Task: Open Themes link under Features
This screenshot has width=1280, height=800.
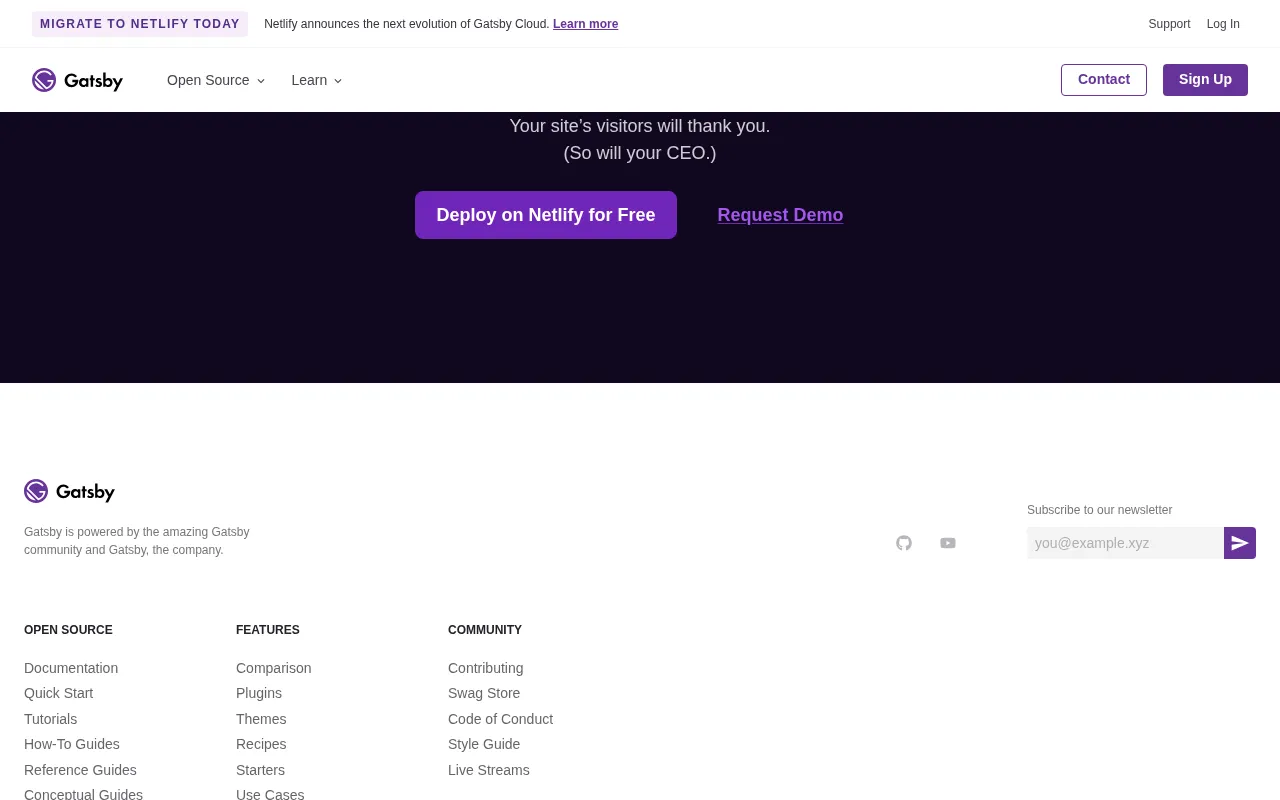Action: point(261,719)
